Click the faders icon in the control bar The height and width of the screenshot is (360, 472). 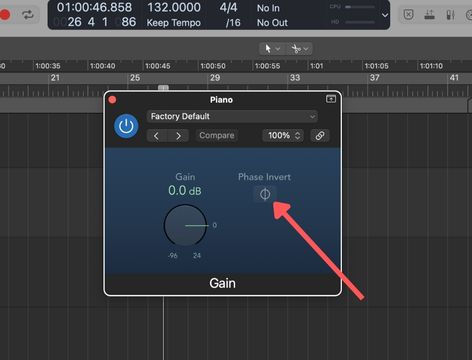pyautogui.click(x=450, y=15)
